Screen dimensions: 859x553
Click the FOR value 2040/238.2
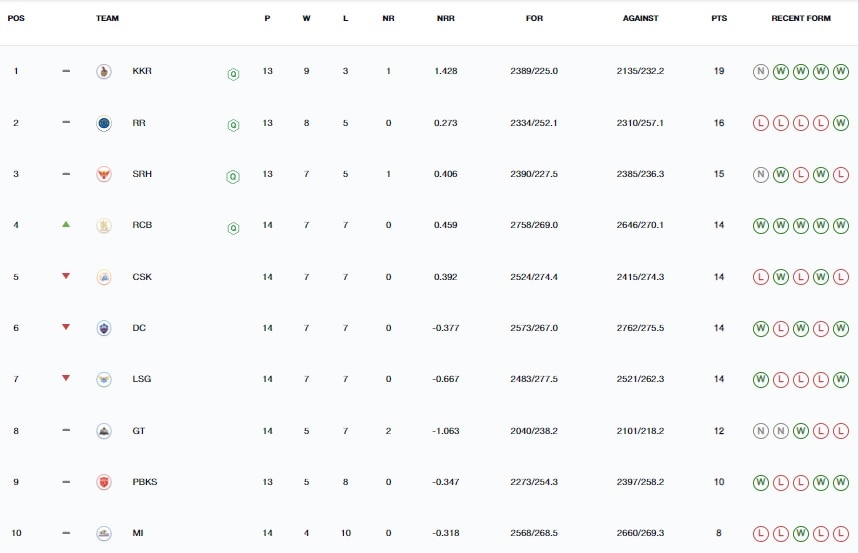coord(534,431)
